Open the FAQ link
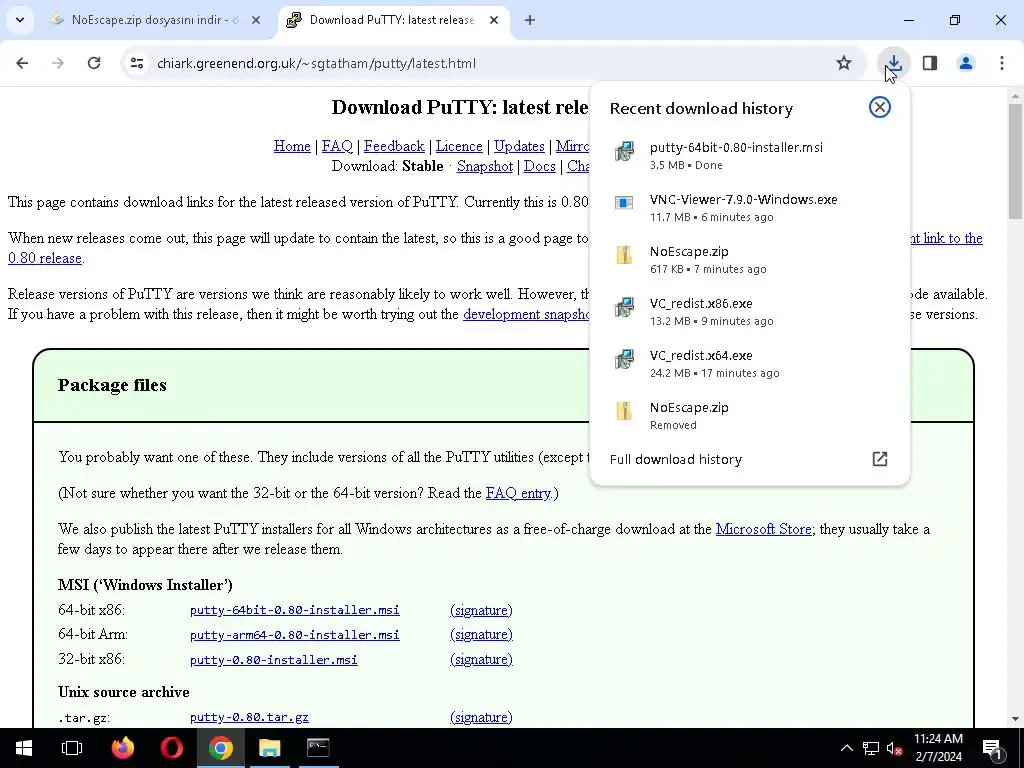 [337, 146]
